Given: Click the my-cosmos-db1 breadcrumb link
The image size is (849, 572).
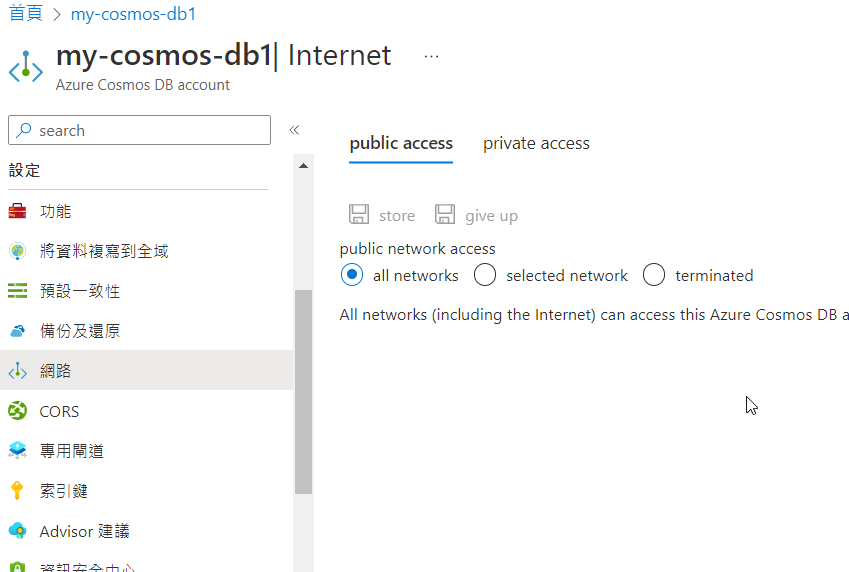Looking at the screenshot, I should click(x=133, y=14).
